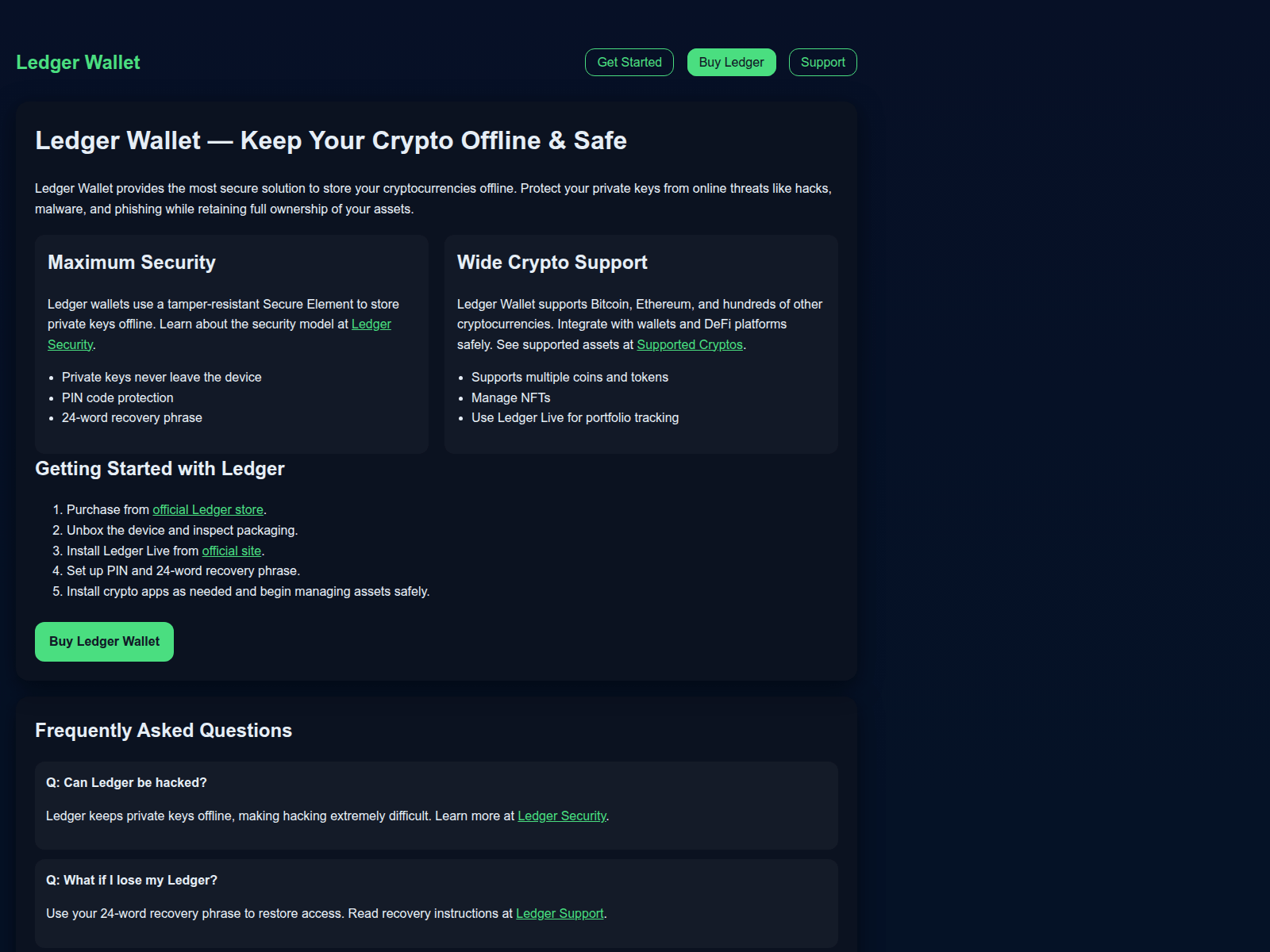Click the Buy Ledger Wallet button
1270x952 pixels.
click(104, 642)
